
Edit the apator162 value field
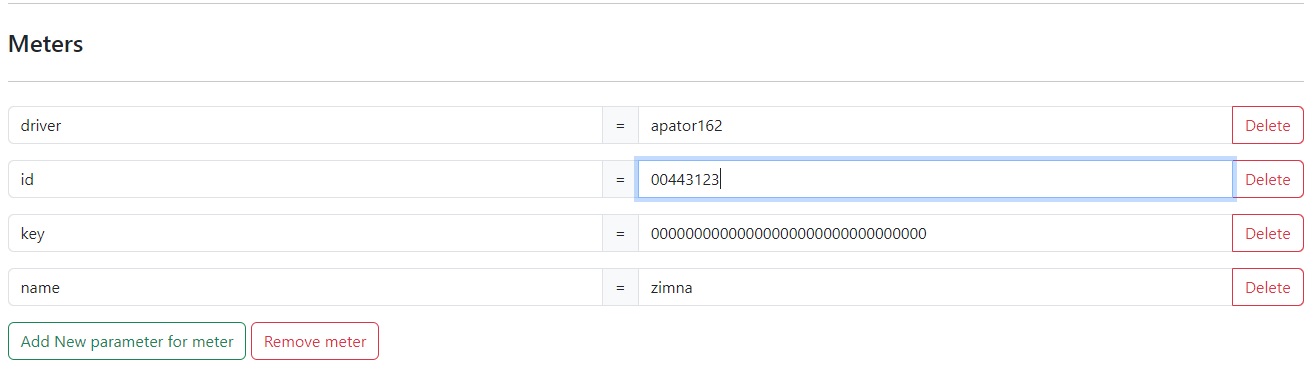pyautogui.click(x=935, y=126)
